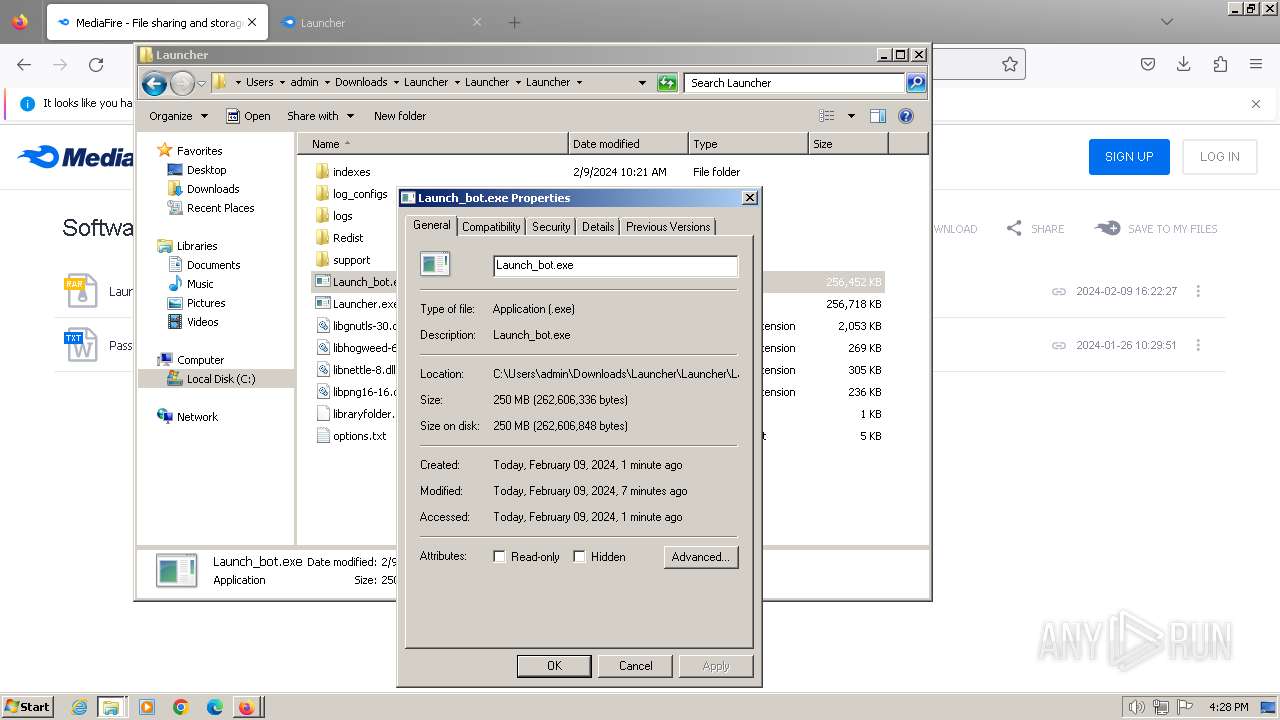
Task: Switch to the Compatibility tab
Action: (491, 227)
